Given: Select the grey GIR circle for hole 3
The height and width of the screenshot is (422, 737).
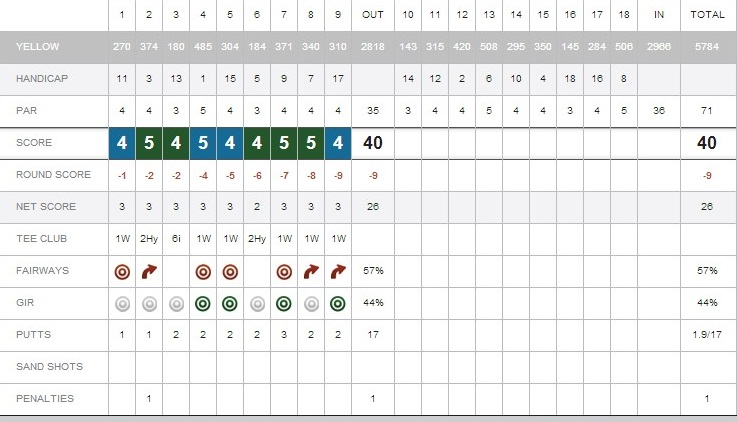Looking at the screenshot, I should coord(176,303).
